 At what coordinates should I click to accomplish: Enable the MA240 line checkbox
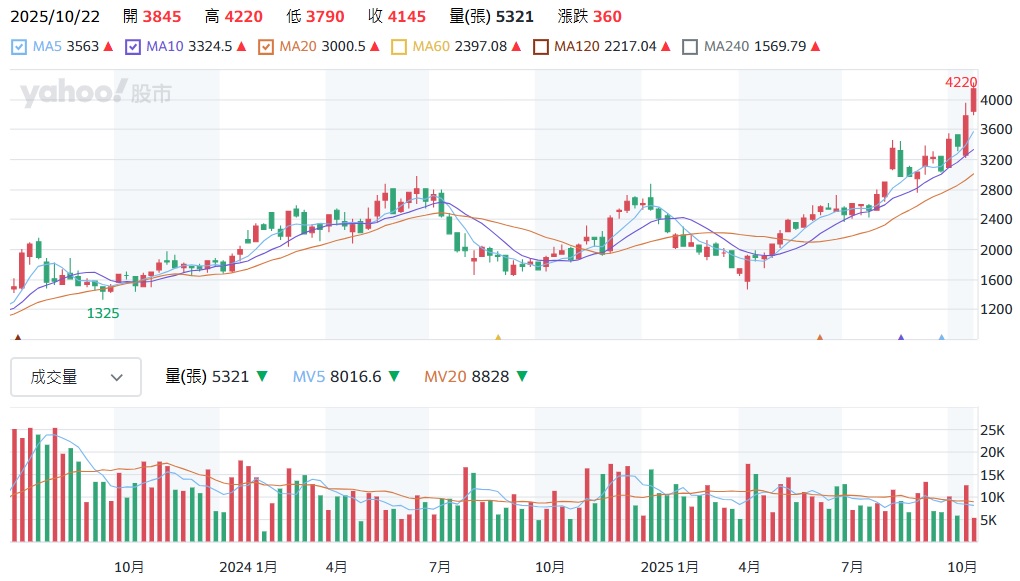pyautogui.click(x=690, y=46)
